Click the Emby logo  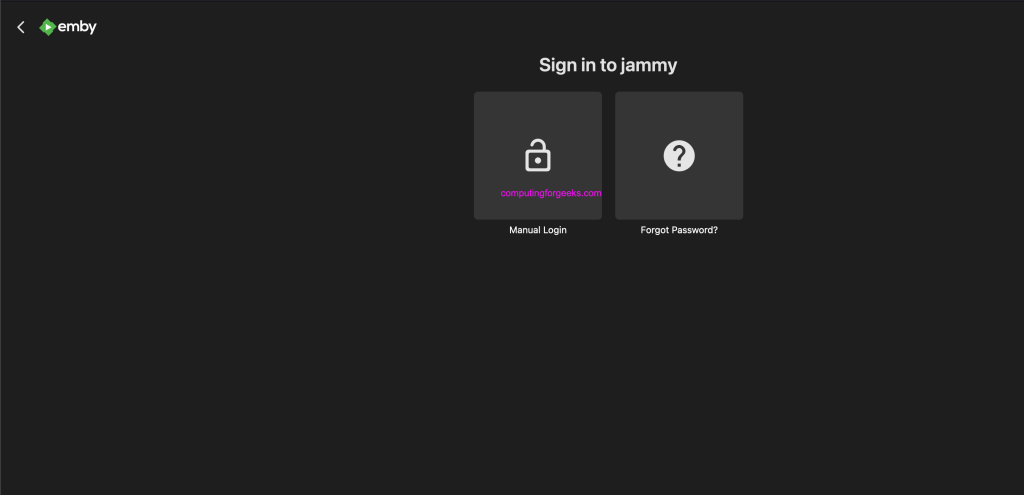click(68, 27)
